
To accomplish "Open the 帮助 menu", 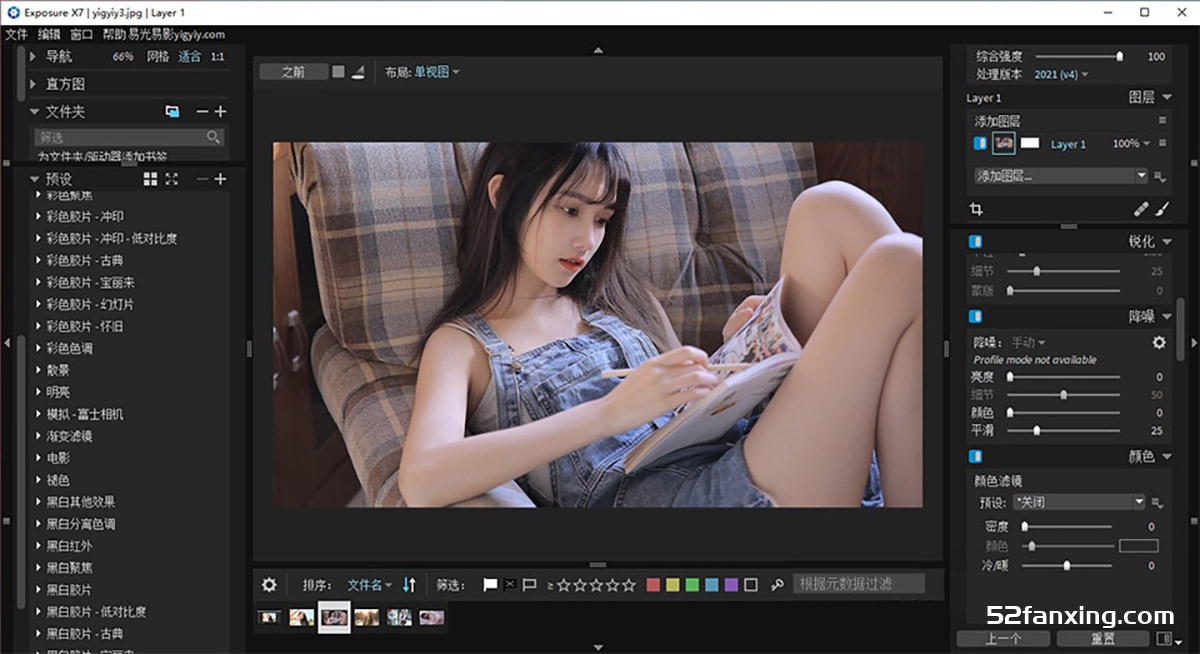I will click(114, 34).
